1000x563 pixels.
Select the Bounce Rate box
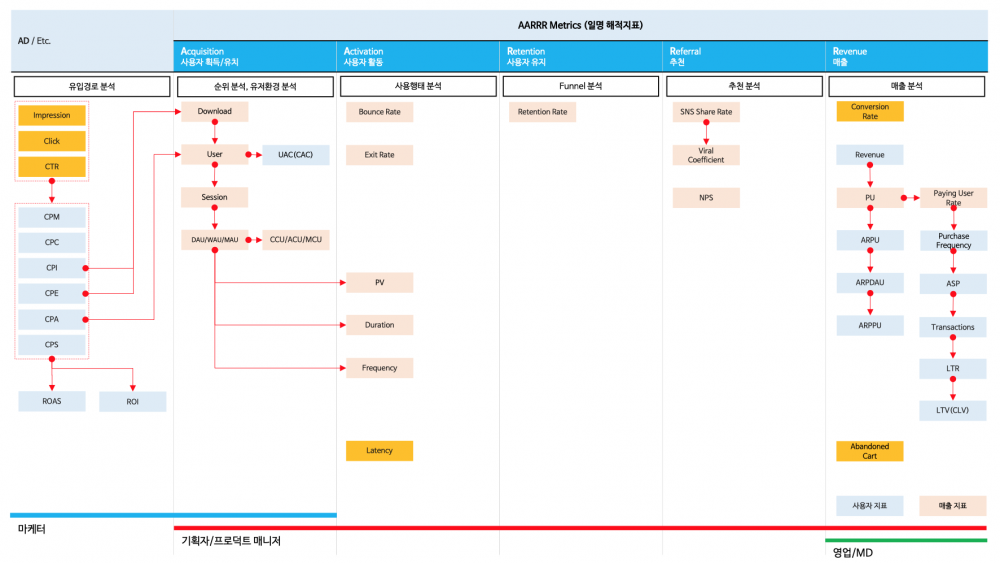[x=379, y=112]
